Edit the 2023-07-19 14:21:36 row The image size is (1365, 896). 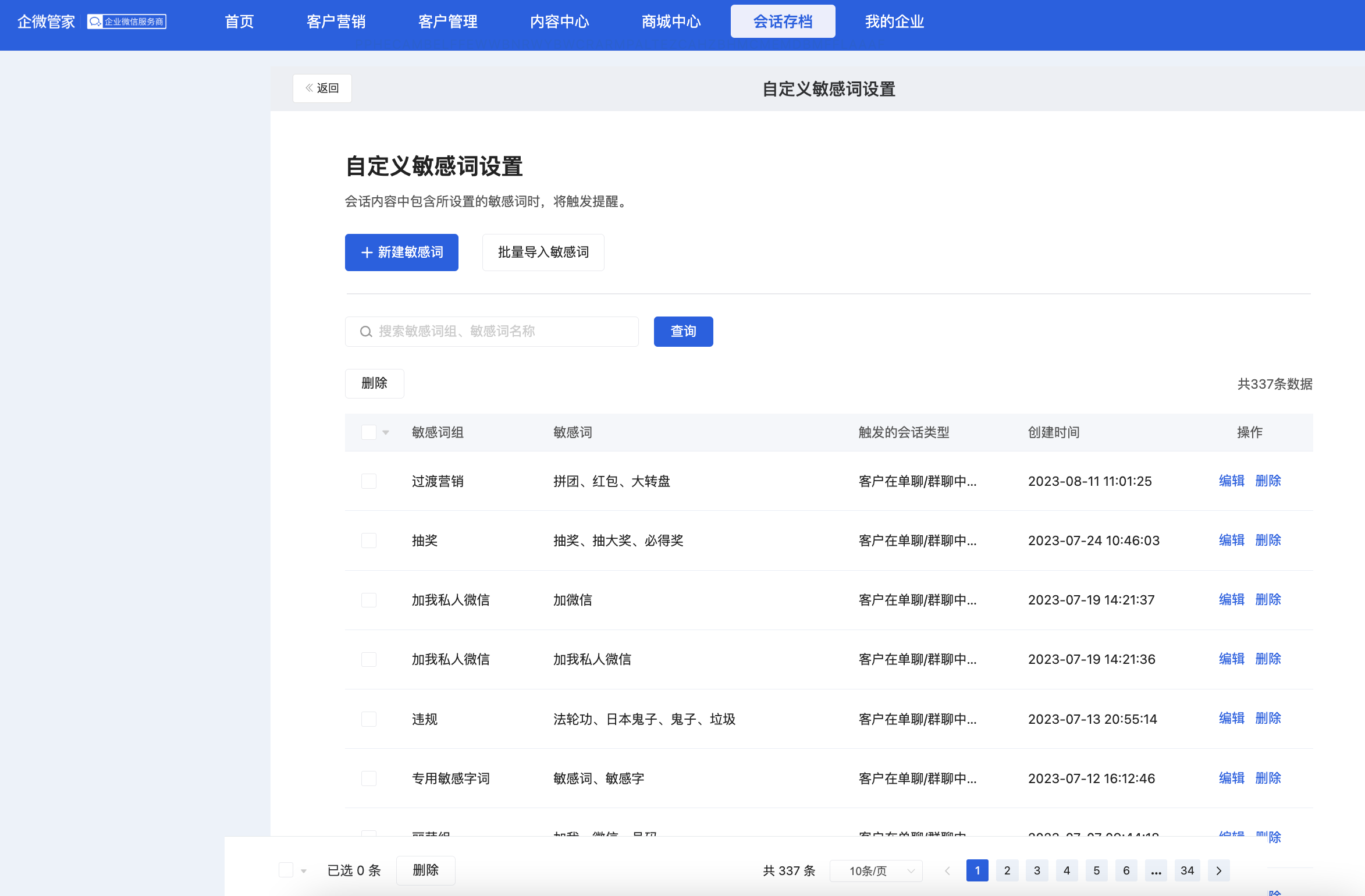pyautogui.click(x=1232, y=659)
